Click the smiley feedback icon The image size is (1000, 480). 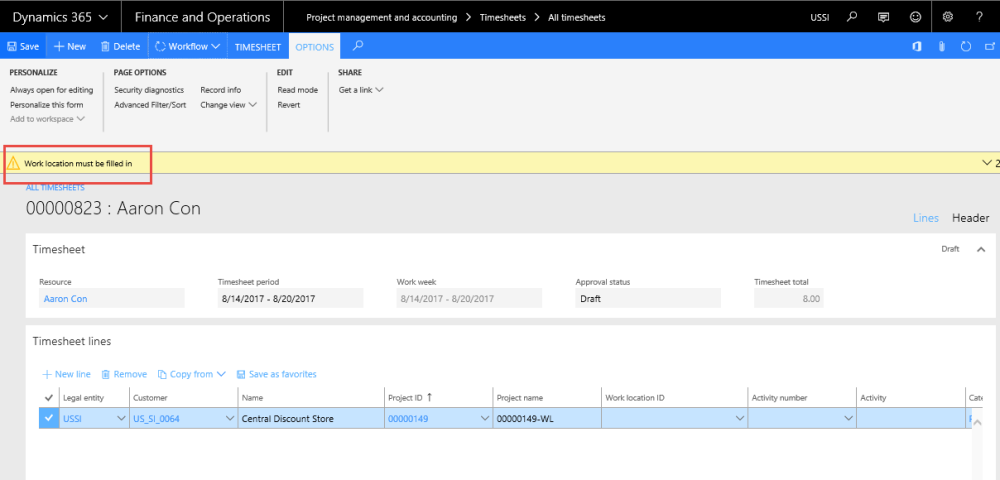point(915,17)
